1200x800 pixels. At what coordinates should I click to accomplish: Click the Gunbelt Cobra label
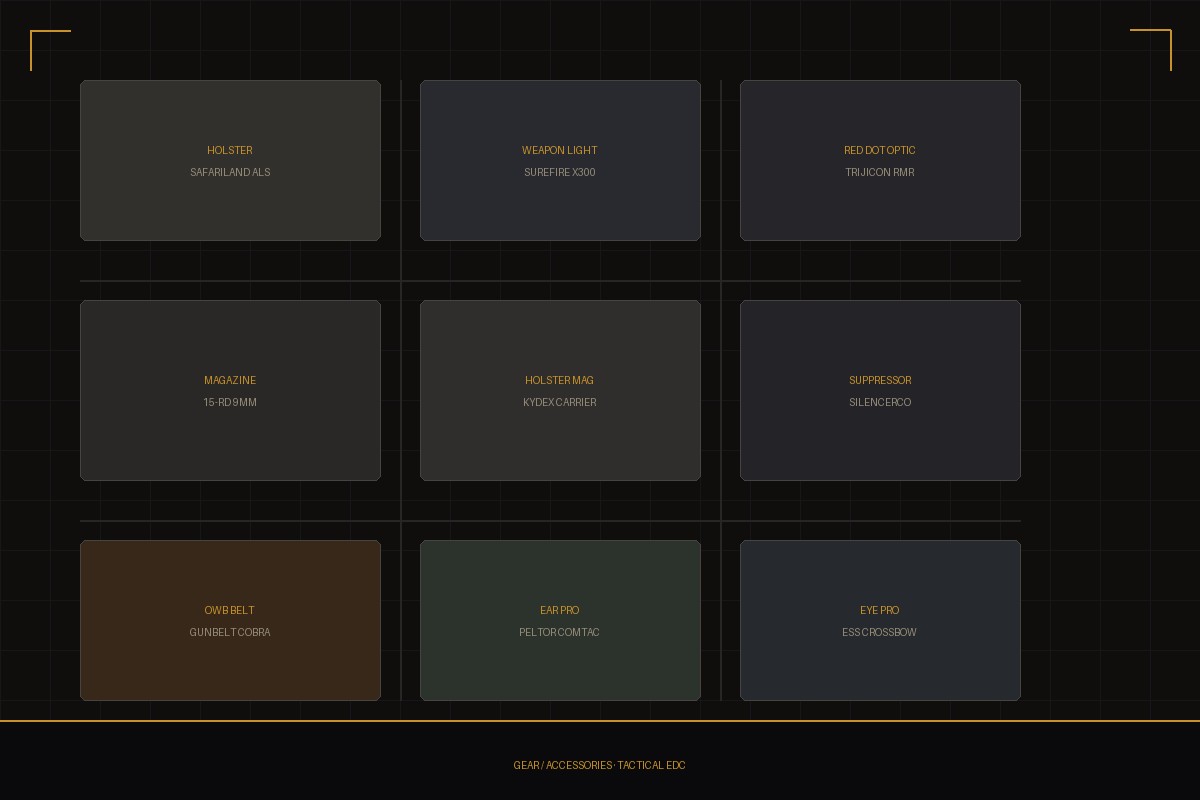tap(230, 632)
